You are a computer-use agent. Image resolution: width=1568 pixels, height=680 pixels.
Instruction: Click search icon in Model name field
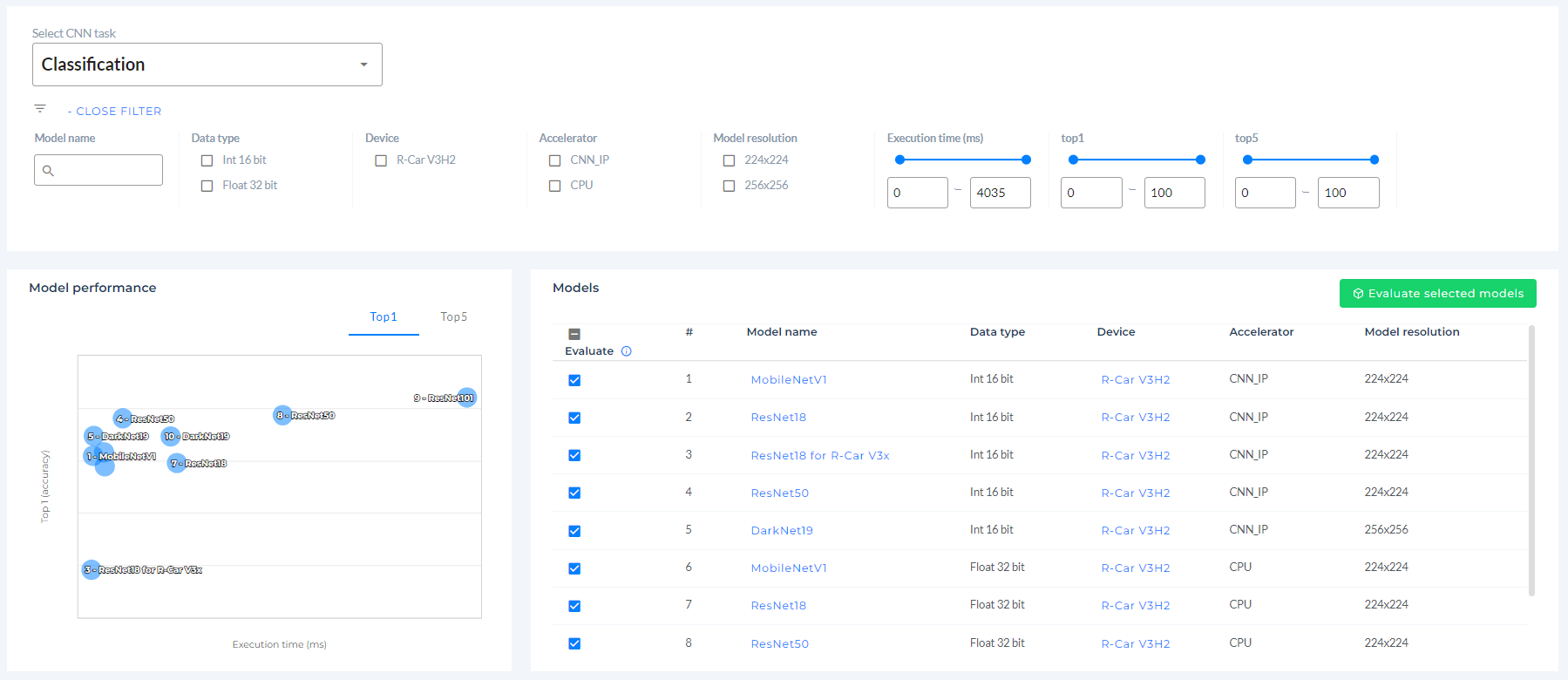click(49, 171)
